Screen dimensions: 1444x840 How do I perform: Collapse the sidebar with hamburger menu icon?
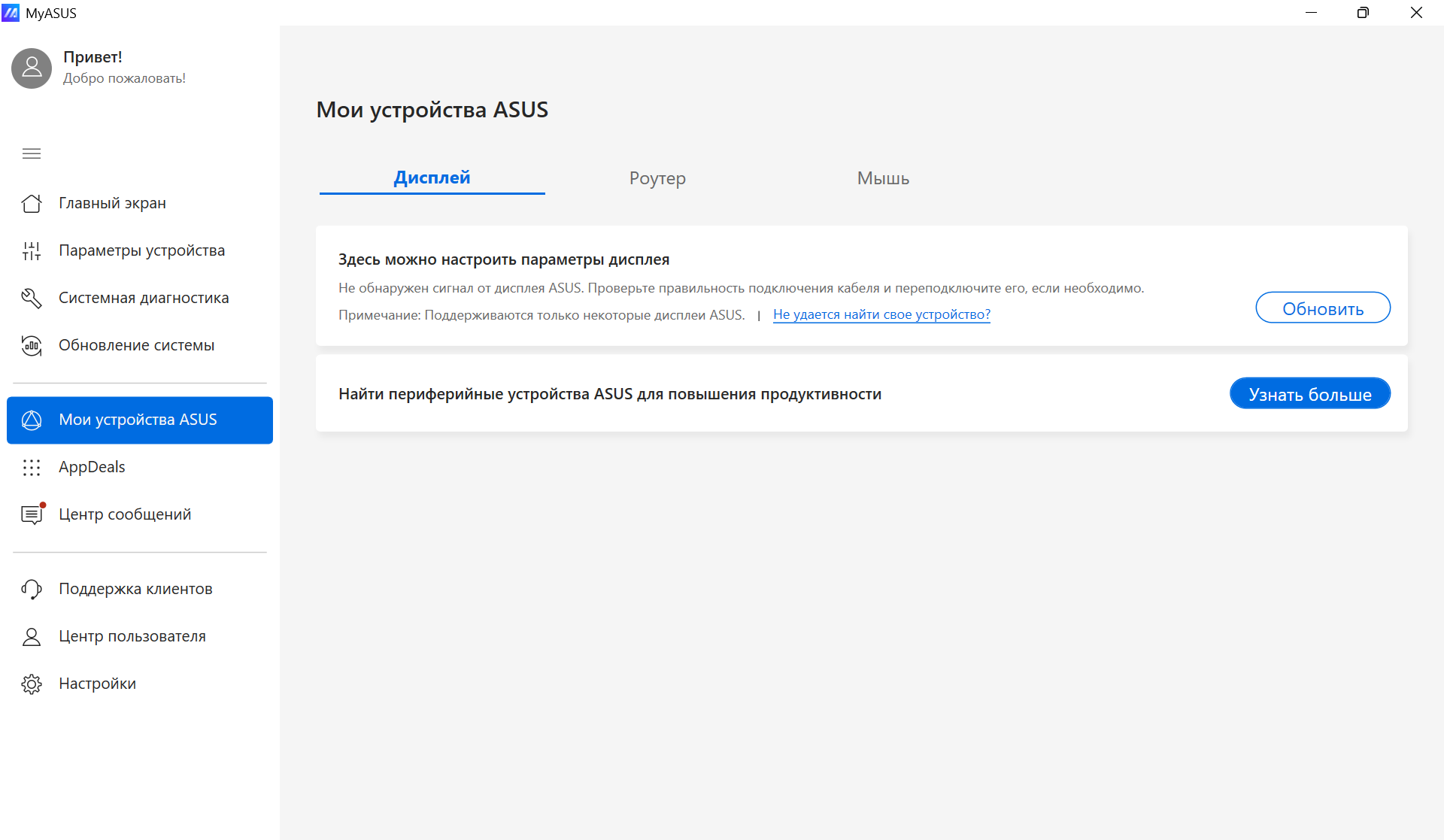tap(32, 153)
